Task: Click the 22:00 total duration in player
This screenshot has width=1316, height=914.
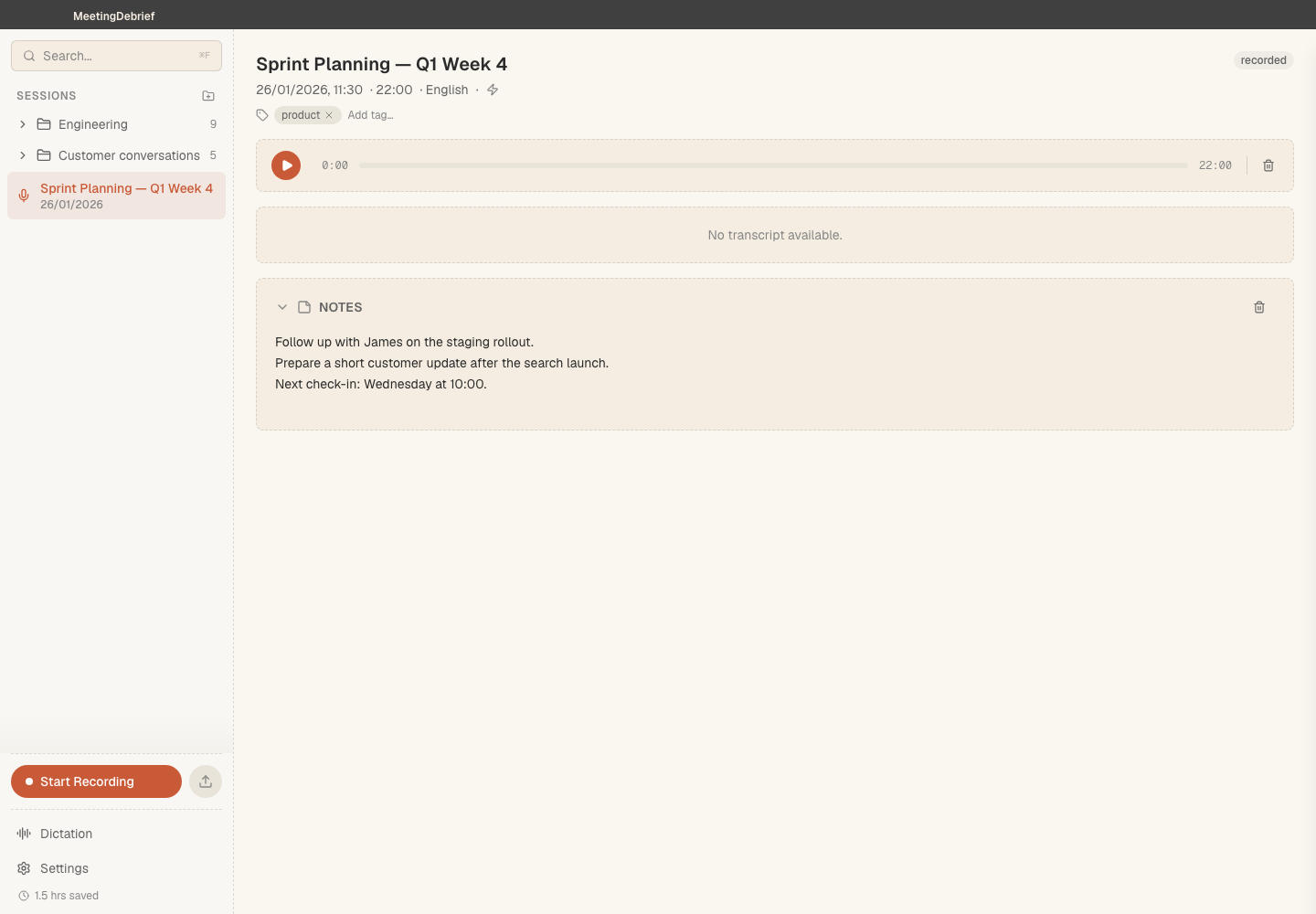Action: point(1215,165)
